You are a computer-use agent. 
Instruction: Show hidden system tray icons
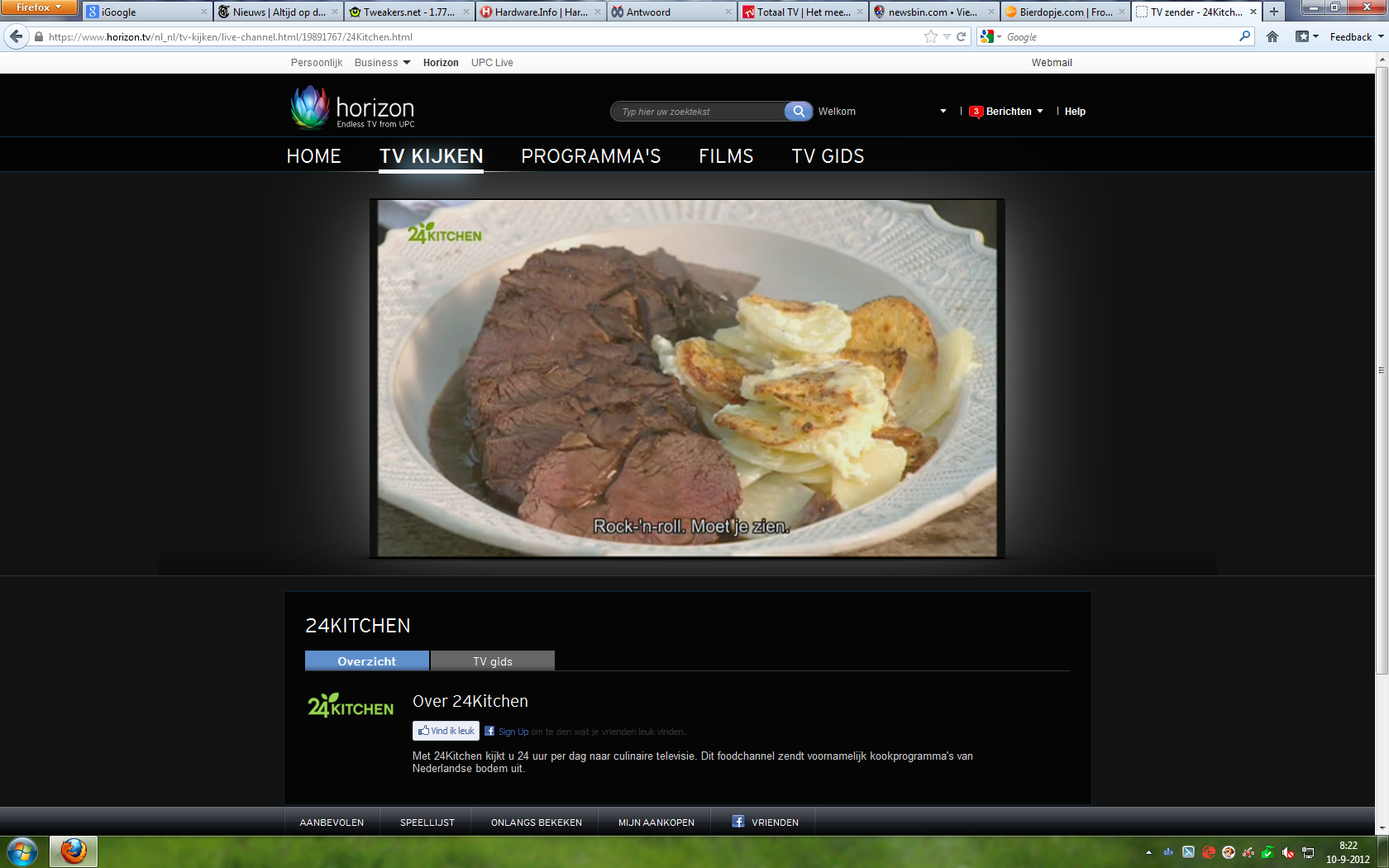point(1148,852)
